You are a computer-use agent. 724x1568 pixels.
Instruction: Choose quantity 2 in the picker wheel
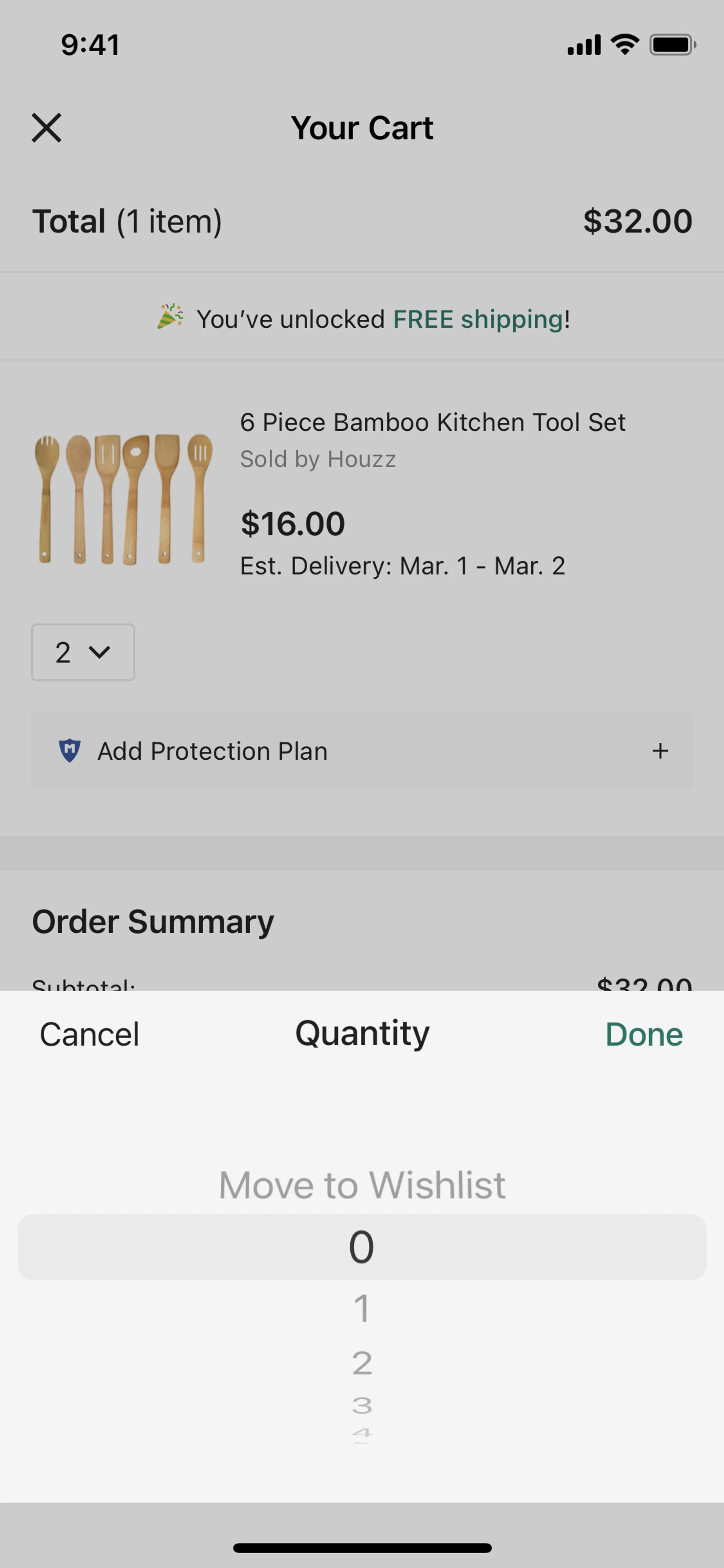tap(362, 1363)
